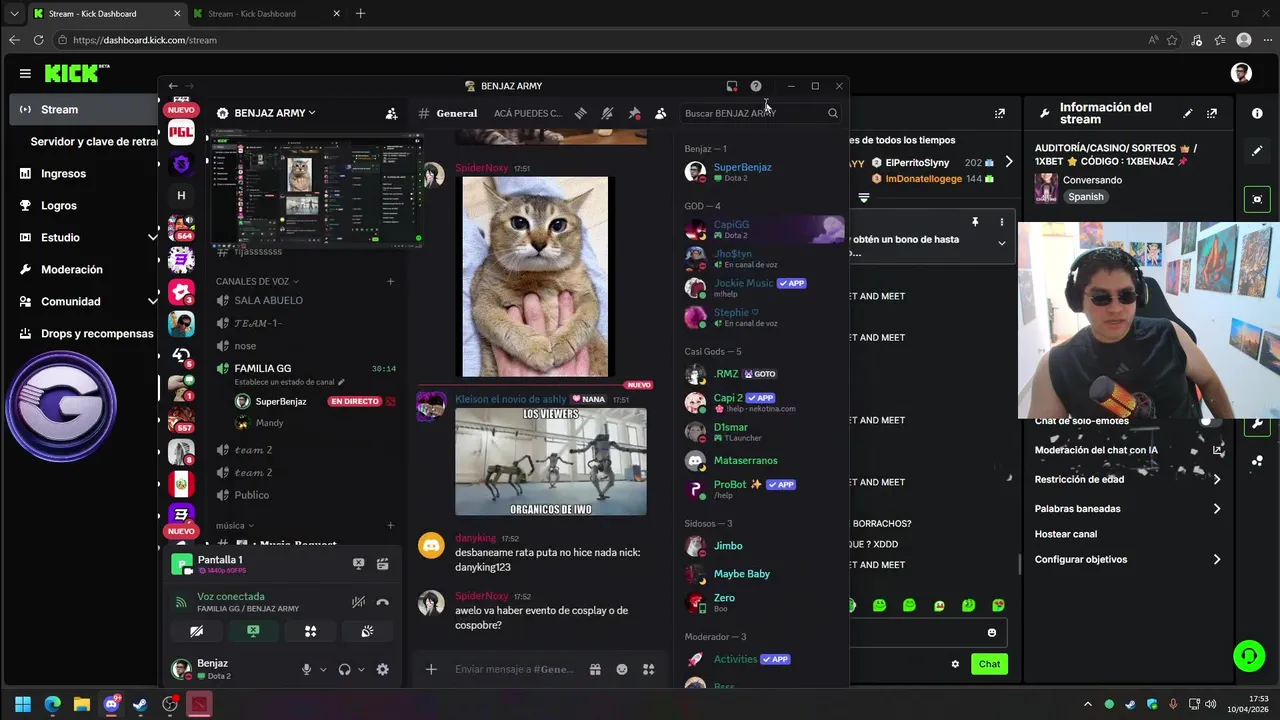This screenshot has width=1280, height=720.
Task: Pop out Información del stream panel
Action: [1211, 113]
